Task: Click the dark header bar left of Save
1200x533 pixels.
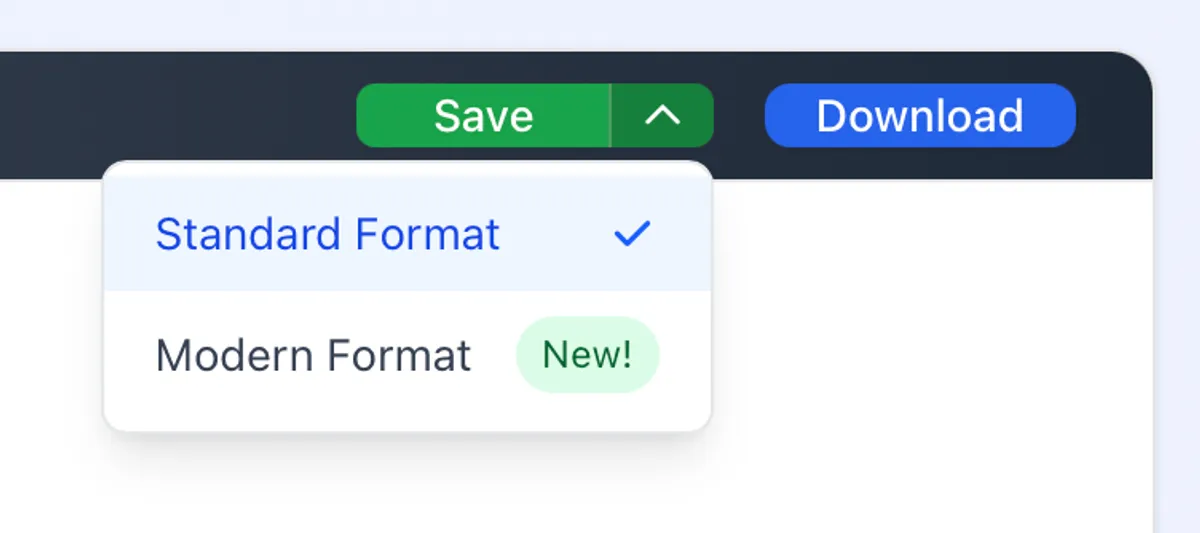Action: pyautogui.click(x=180, y=110)
